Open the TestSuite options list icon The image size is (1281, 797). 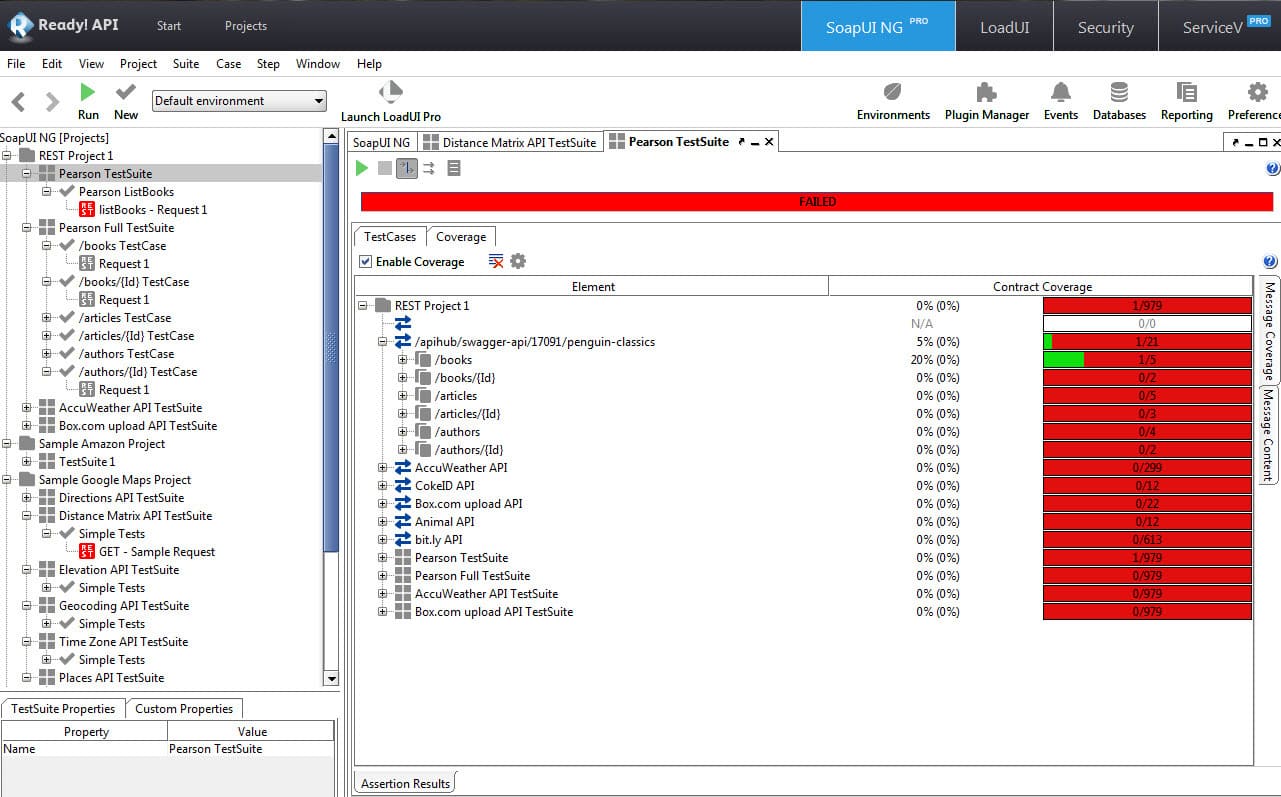[x=454, y=168]
